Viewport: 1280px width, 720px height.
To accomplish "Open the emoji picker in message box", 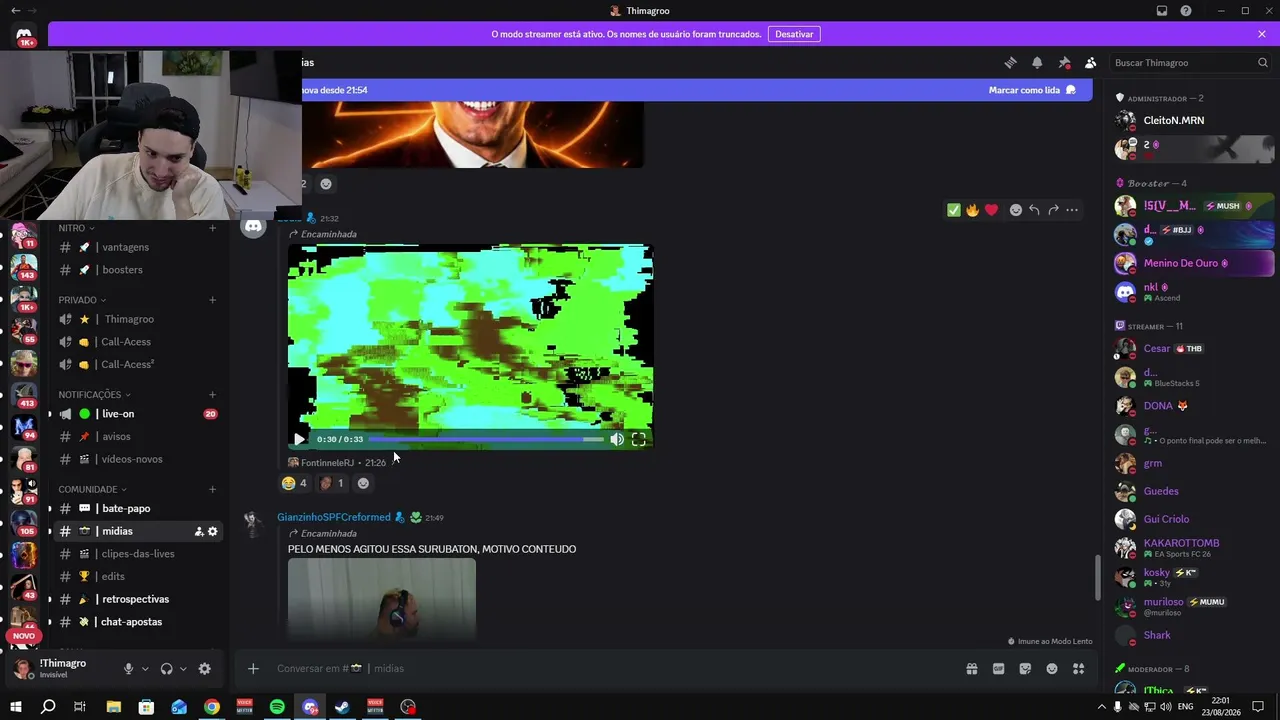I will click(1052, 669).
